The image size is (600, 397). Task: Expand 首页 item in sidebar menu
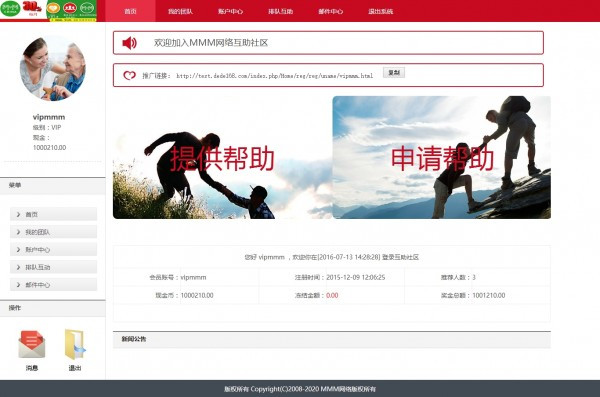[x=54, y=214]
